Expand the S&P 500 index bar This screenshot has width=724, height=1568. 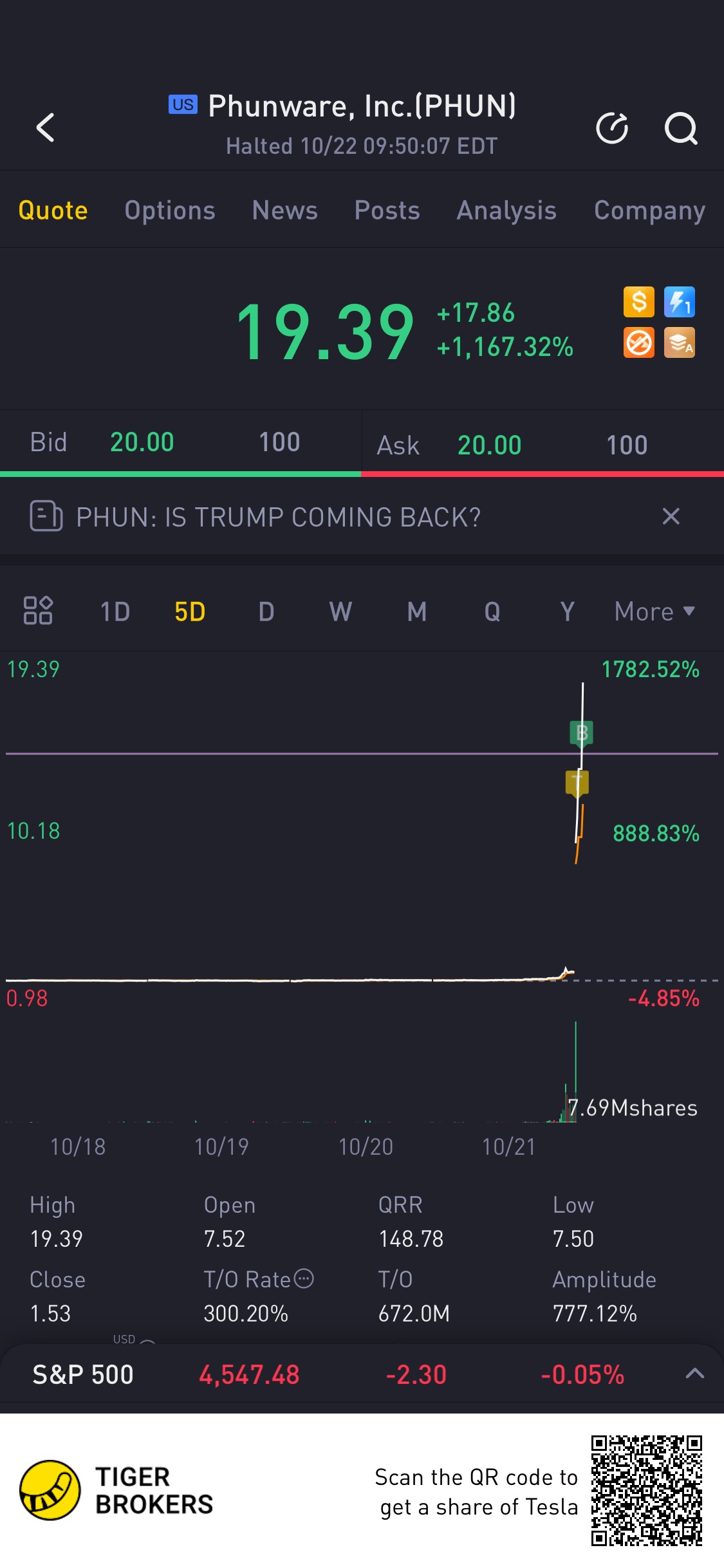pyautogui.click(x=695, y=1374)
